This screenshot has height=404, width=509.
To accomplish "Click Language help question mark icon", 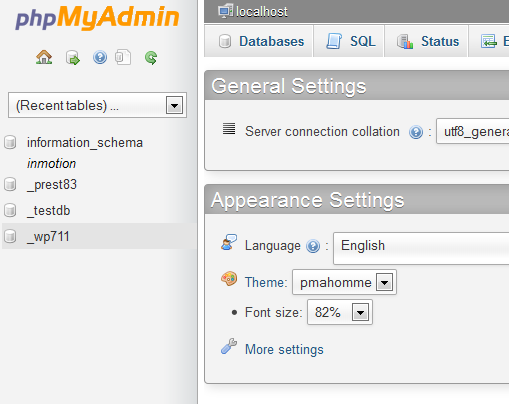I will tap(313, 246).
